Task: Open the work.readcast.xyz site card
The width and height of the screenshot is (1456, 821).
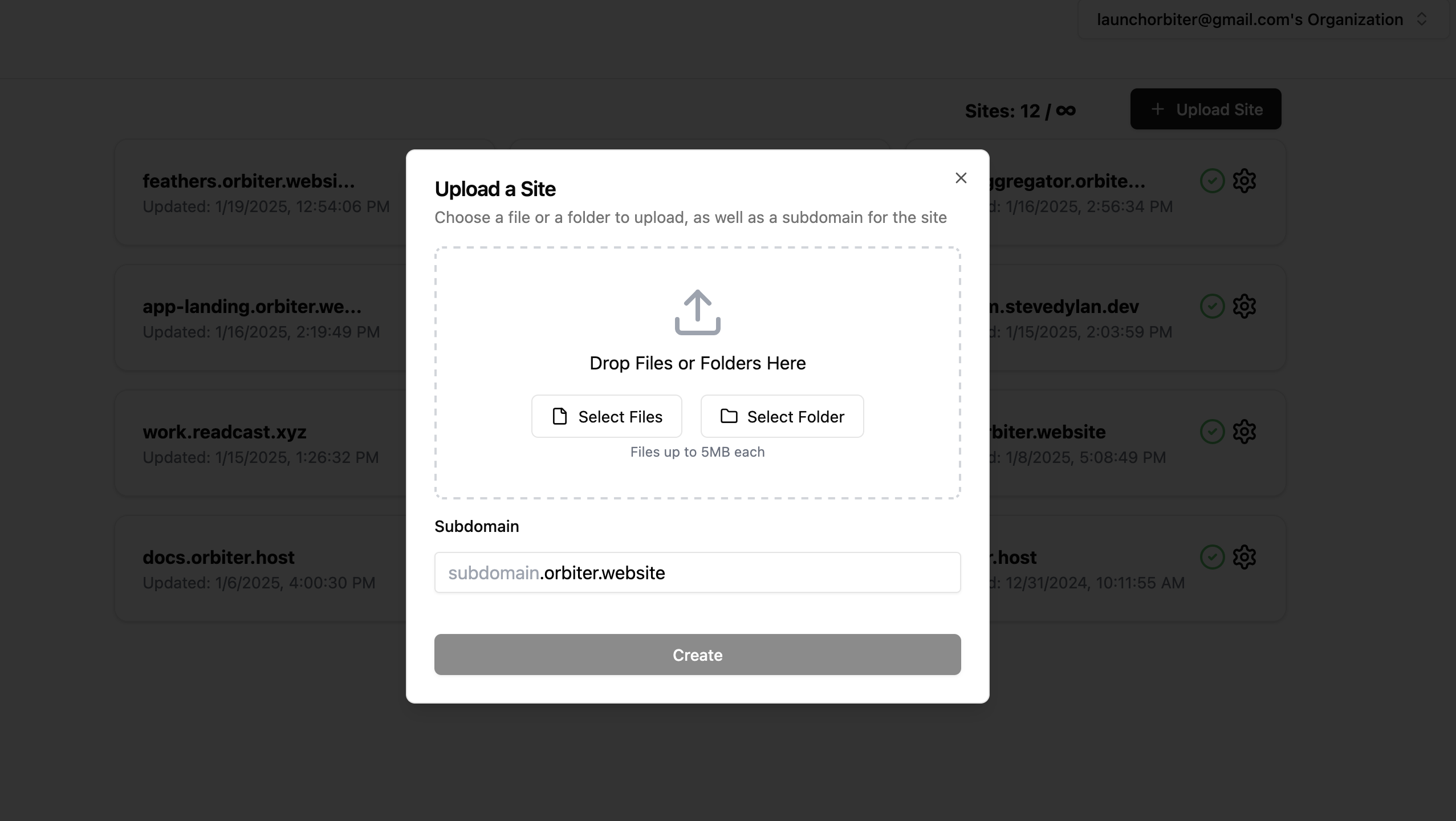Action: point(261,444)
